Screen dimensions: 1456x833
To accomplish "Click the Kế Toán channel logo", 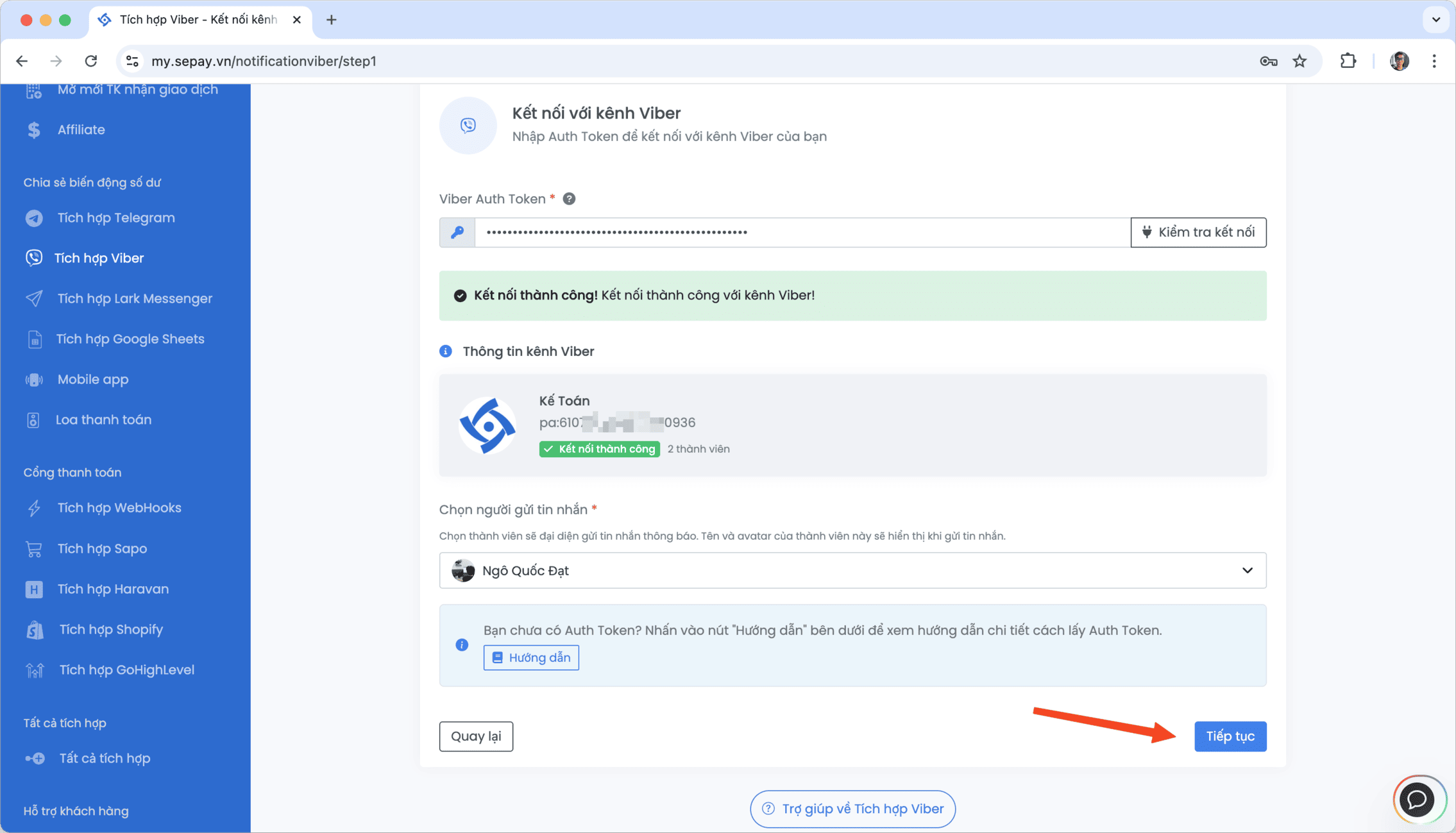I will 487,425.
